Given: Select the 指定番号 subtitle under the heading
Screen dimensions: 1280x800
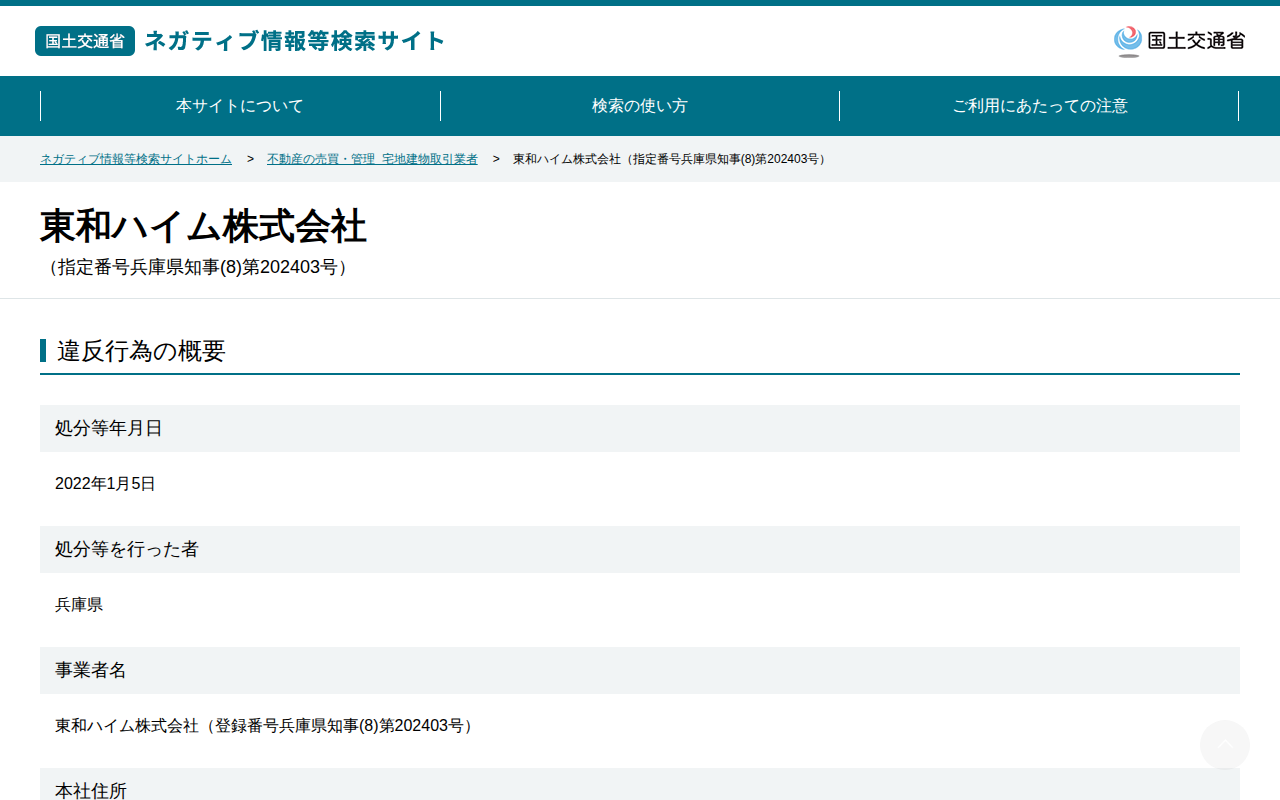Looking at the screenshot, I should pos(197,268).
